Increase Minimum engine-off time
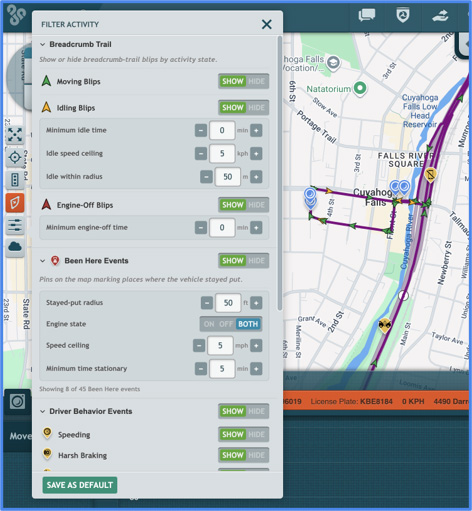 pos(256,228)
